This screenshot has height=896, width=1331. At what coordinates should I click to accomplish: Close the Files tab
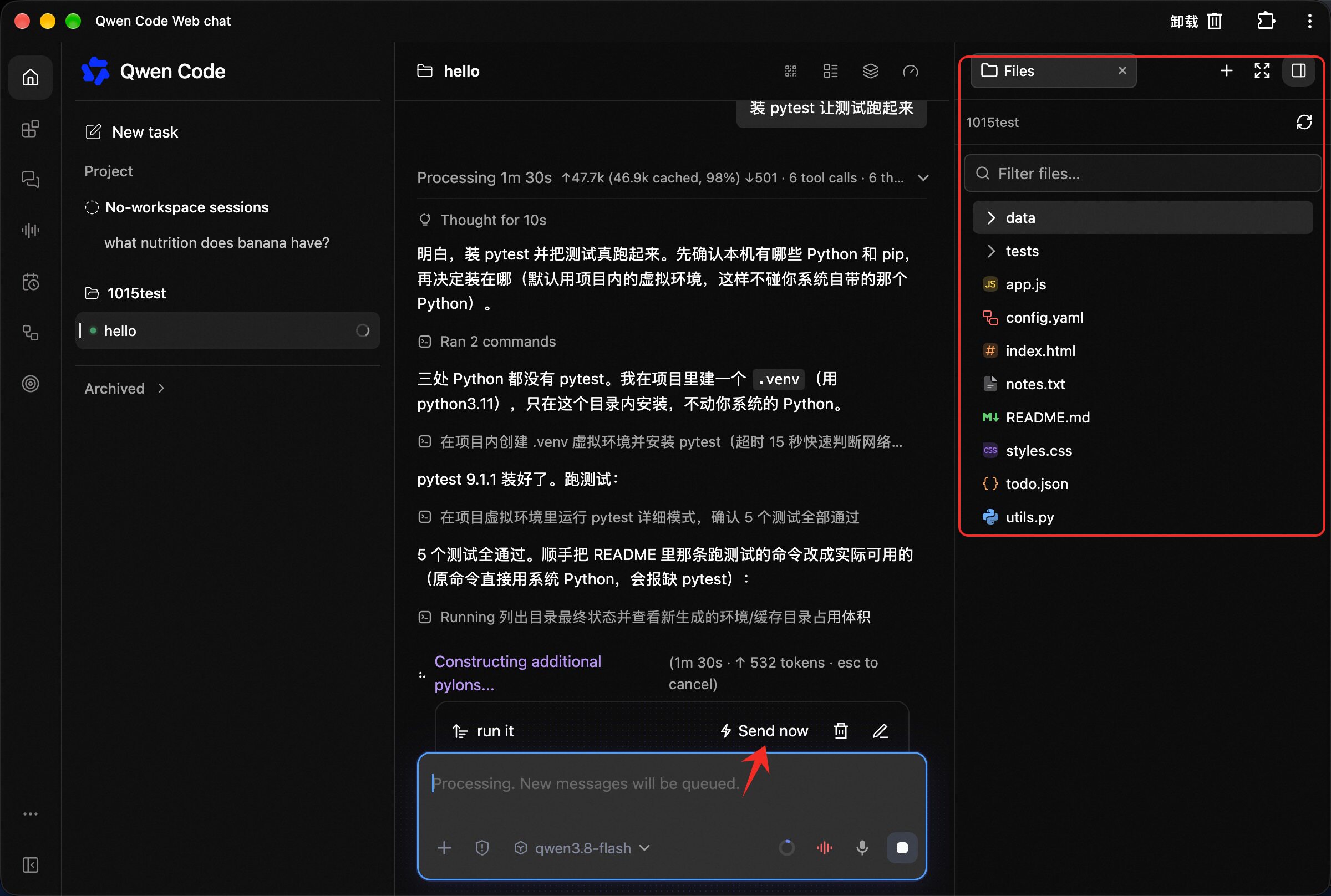[1122, 70]
